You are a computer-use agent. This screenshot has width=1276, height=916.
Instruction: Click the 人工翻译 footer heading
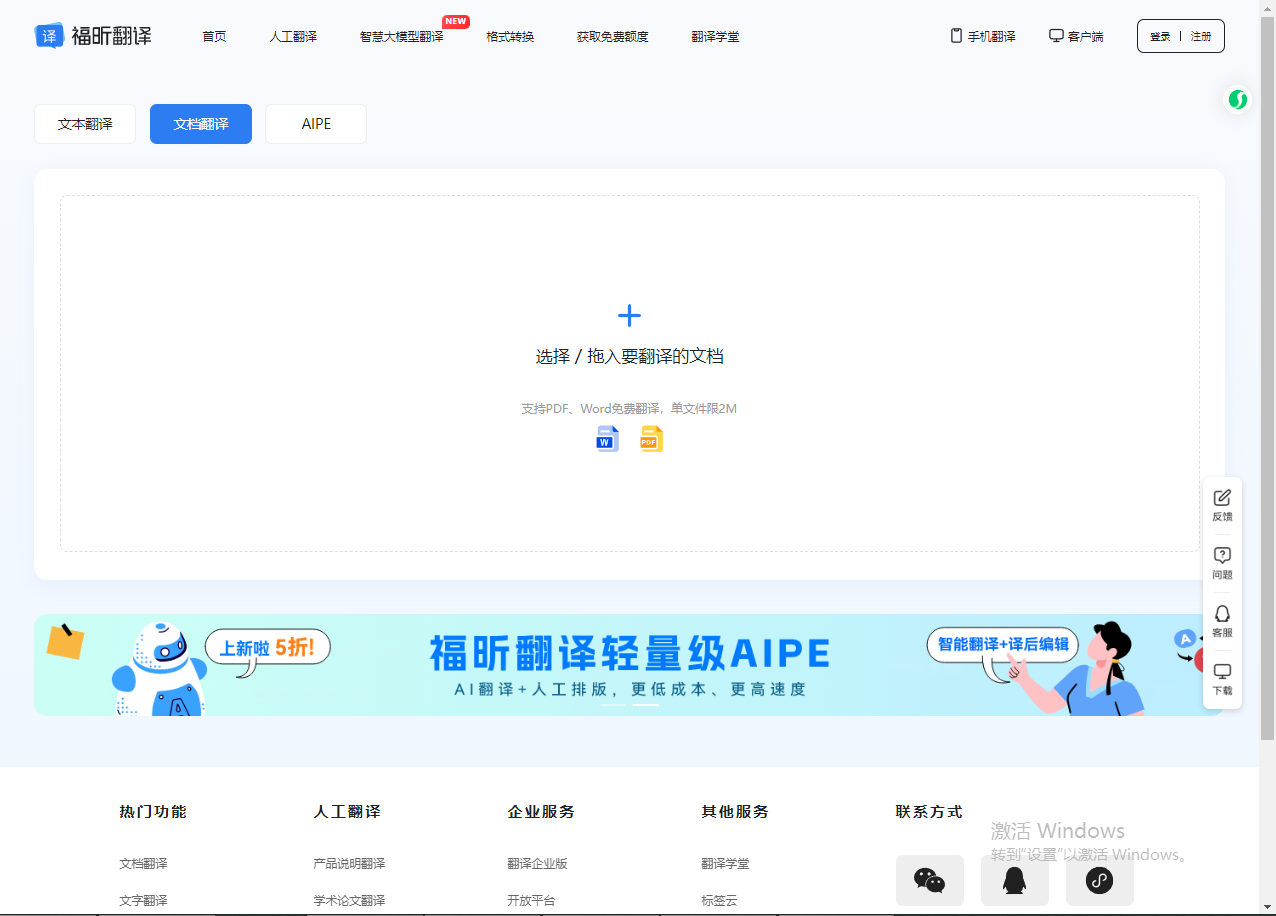pyautogui.click(x=347, y=812)
